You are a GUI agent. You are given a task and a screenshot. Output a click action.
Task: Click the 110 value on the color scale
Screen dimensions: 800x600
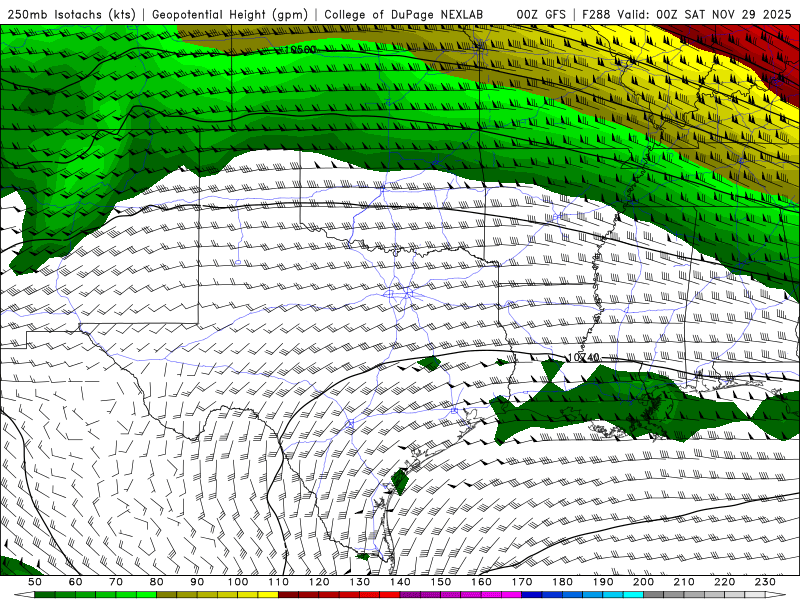coord(279,582)
